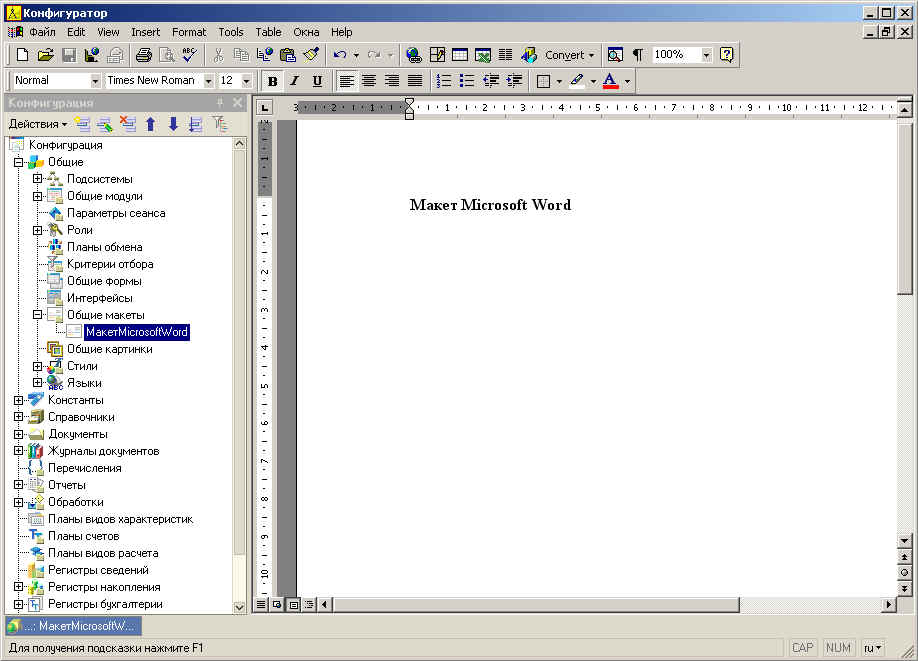Click the move item down blue arrow
The width and height of the screenshot is (918, 661).
(x=173, y=124)
